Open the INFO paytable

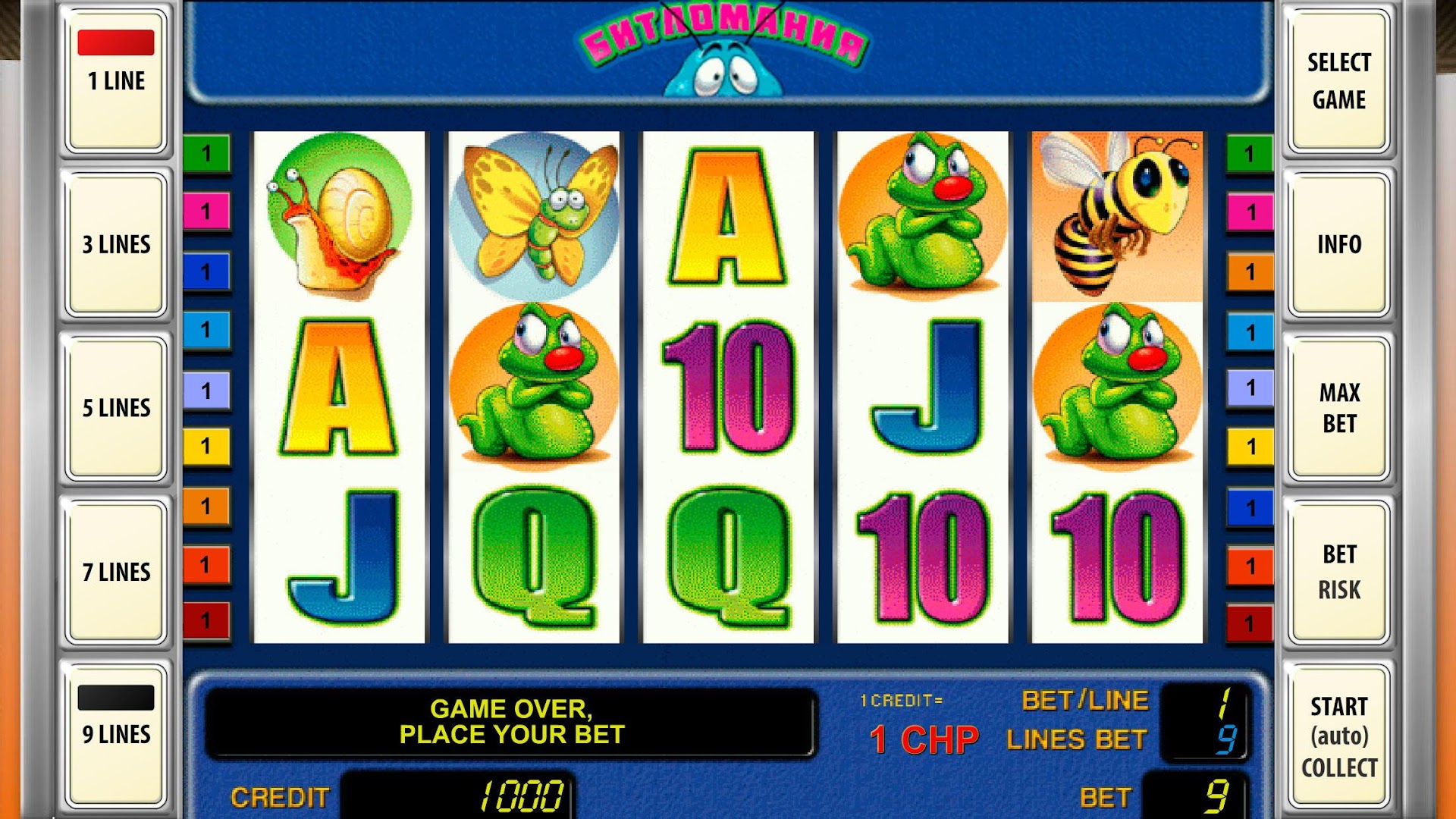pos(1339,244)
